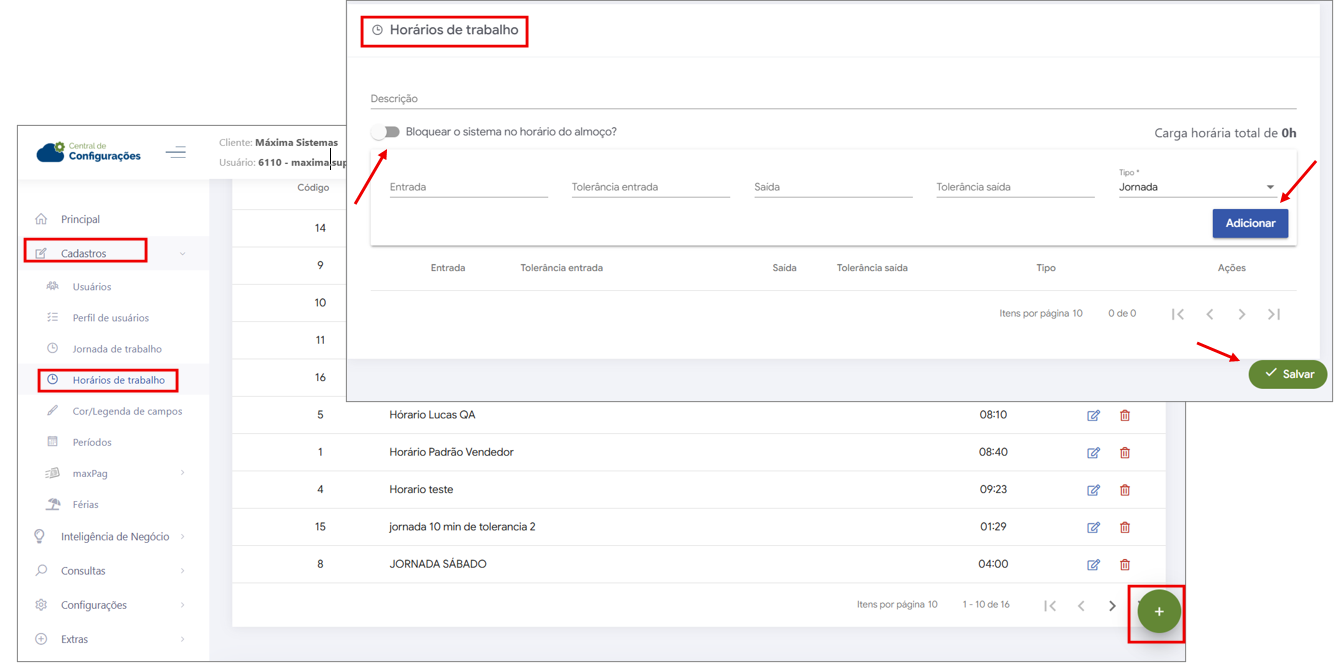Click the Tolerância entrada input field
Viewport: 1340px width, 666px height.
click(x=650, y=187)
